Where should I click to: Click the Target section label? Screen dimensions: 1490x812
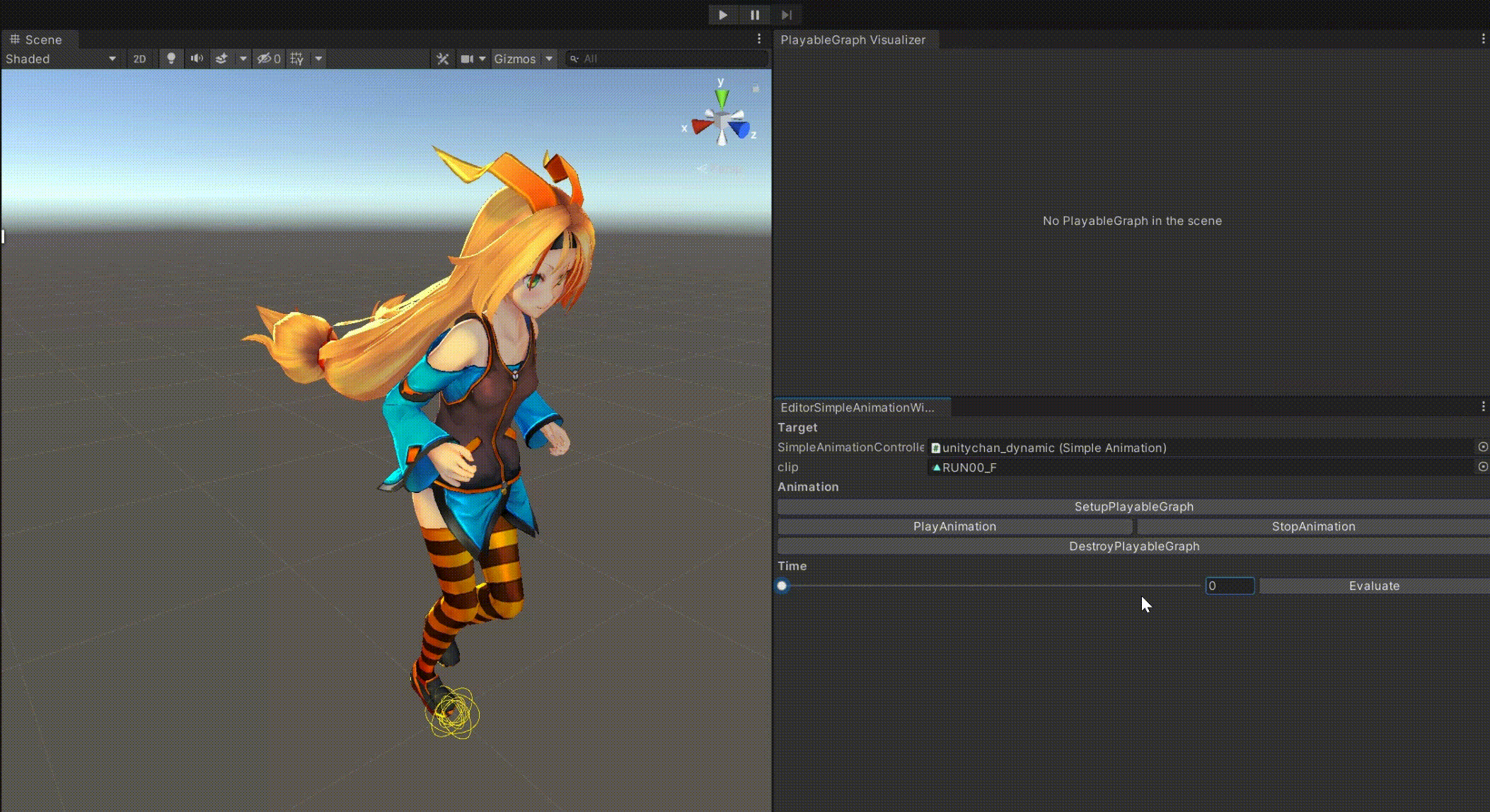(x=797, y=427)
